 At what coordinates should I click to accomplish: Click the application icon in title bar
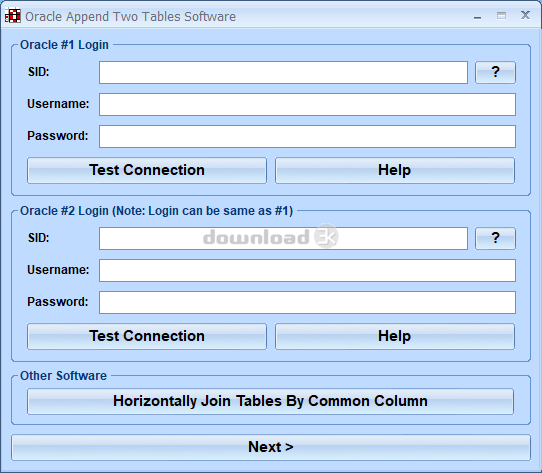[12, 16]
